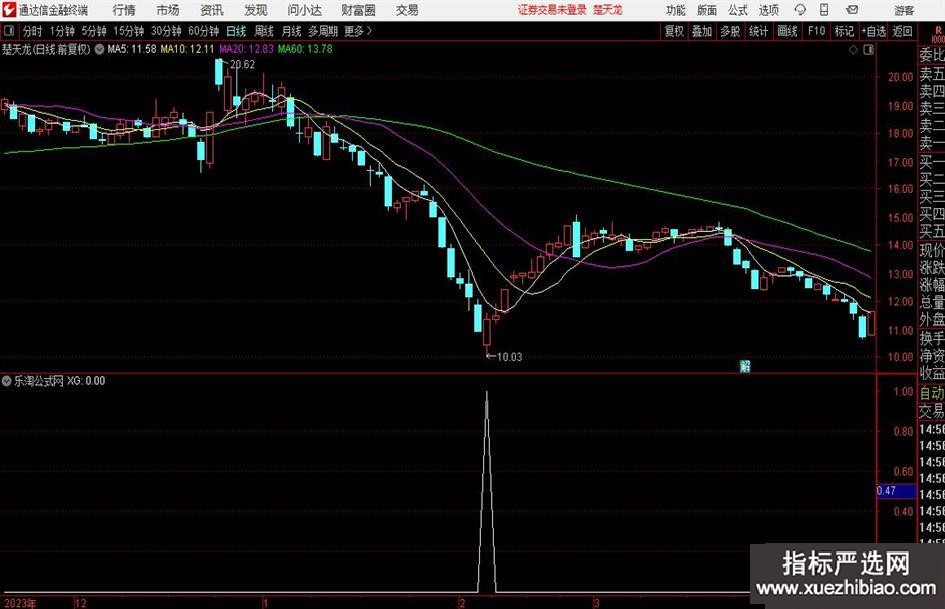
Task: Open the 行情 menu
Action: 124,10
